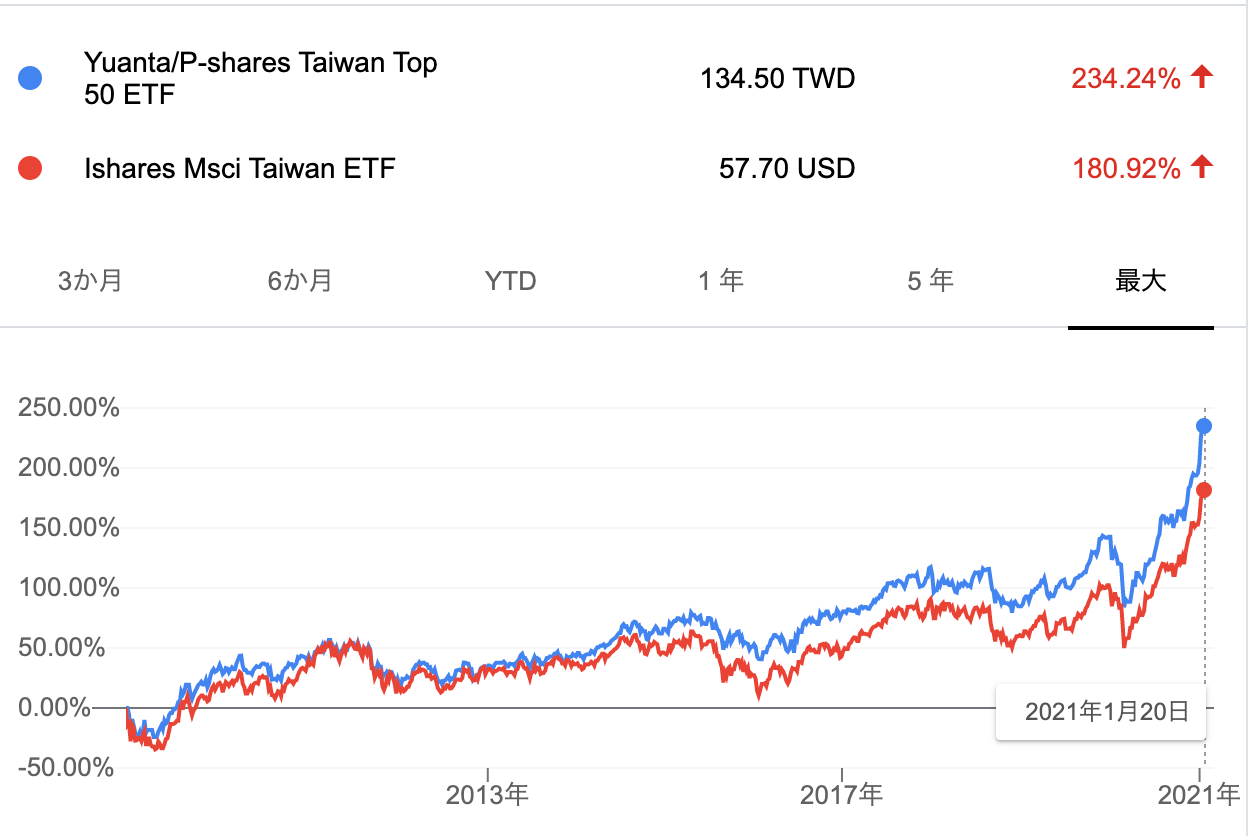This screenshot has width=1254, height=836.
Task: Click the 57.70 USD price
Action: tap(787, 168)
